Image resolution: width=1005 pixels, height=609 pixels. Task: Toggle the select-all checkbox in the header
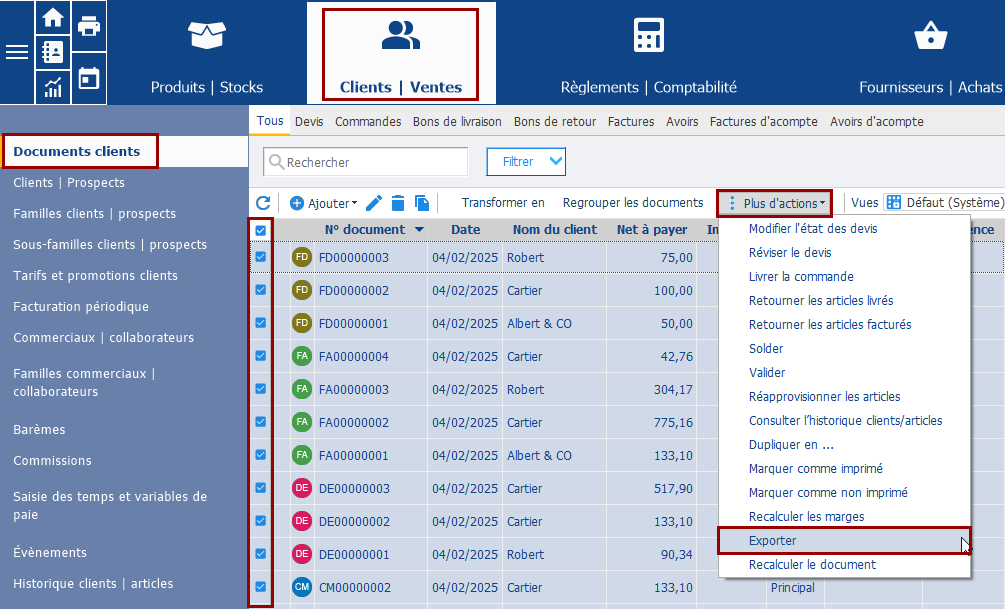point(261,229)
